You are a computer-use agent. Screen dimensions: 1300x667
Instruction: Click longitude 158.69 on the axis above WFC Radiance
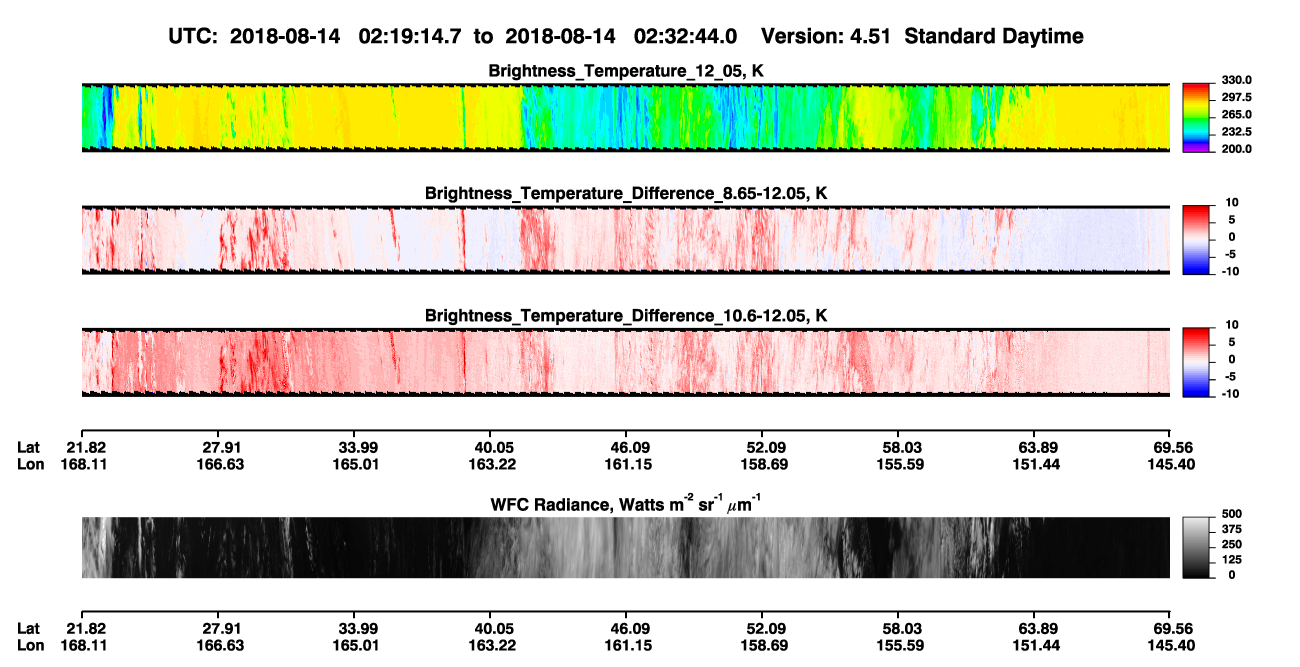[x=762, y=463]
